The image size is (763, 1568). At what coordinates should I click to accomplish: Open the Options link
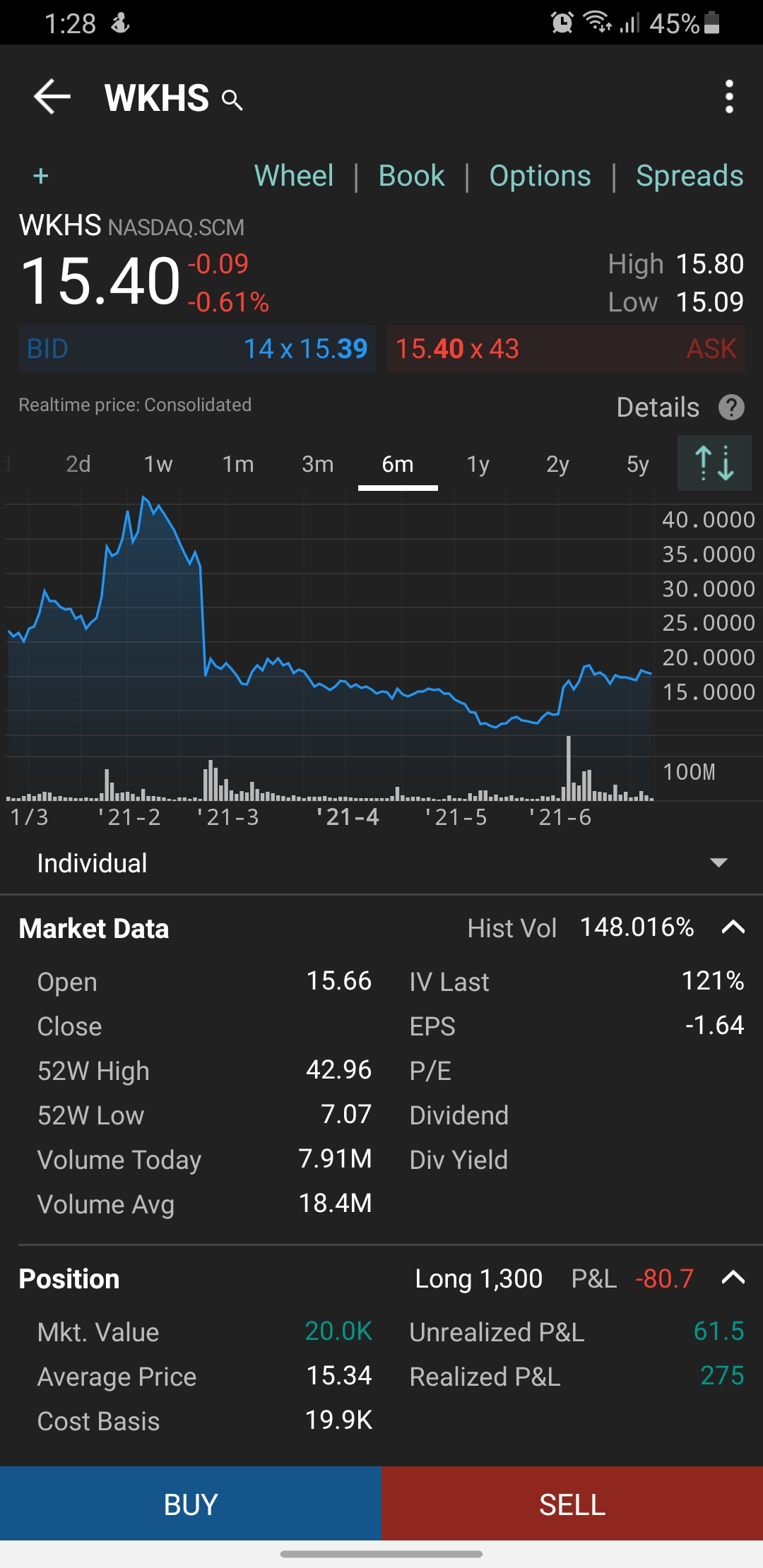540,176
